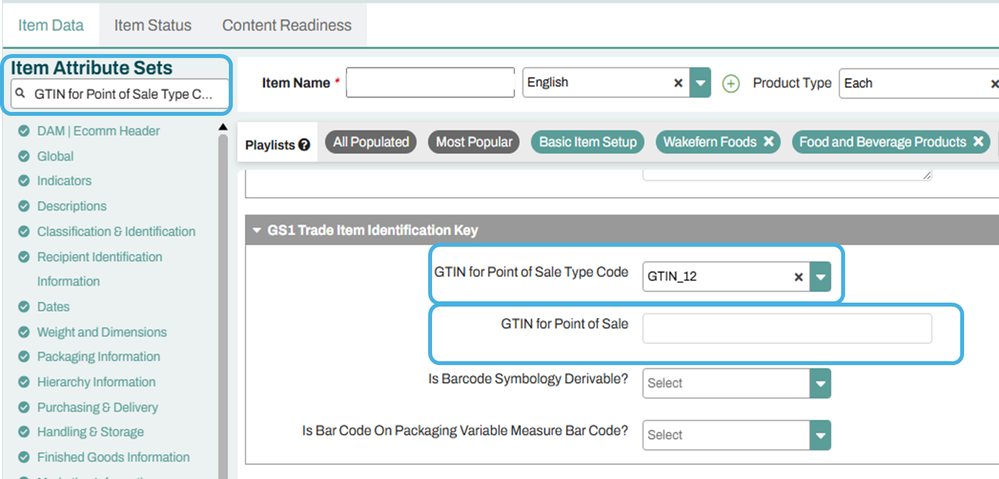Toggle the Basic Item Setup playlist
Screen dimensions: 999x479
coord(587,142)
